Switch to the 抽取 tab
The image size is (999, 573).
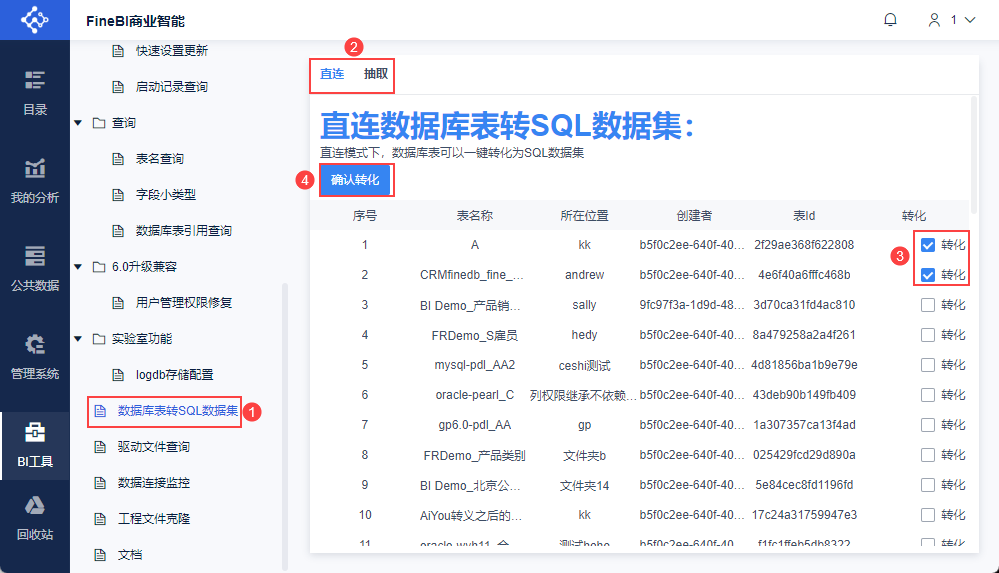pyautogui.click(x=376, y=74)
